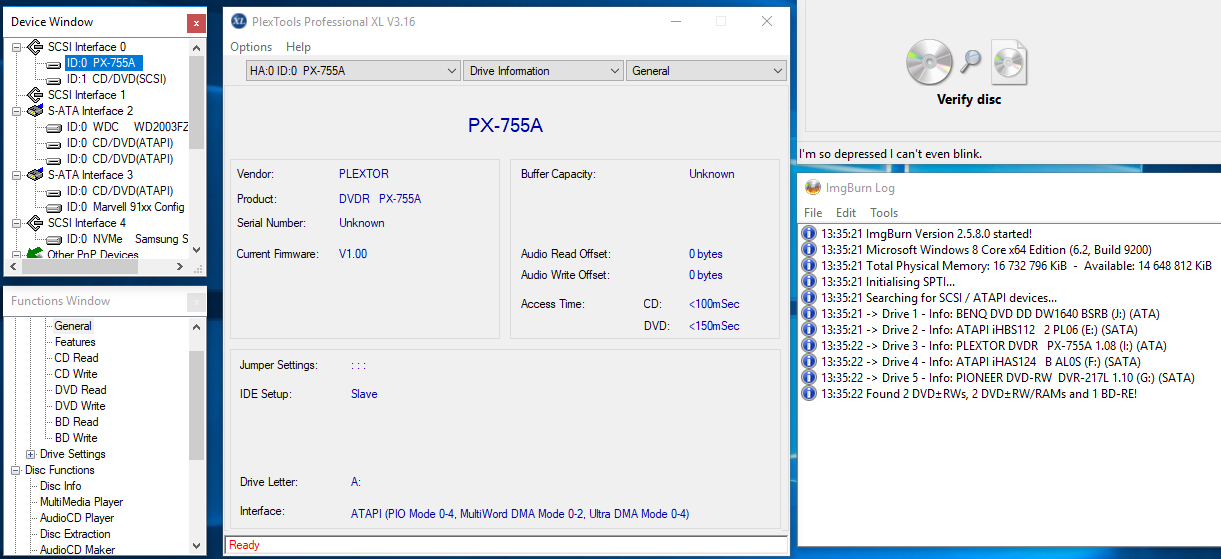Click the PX-755A drive icon in Device Window

point(54,63)
